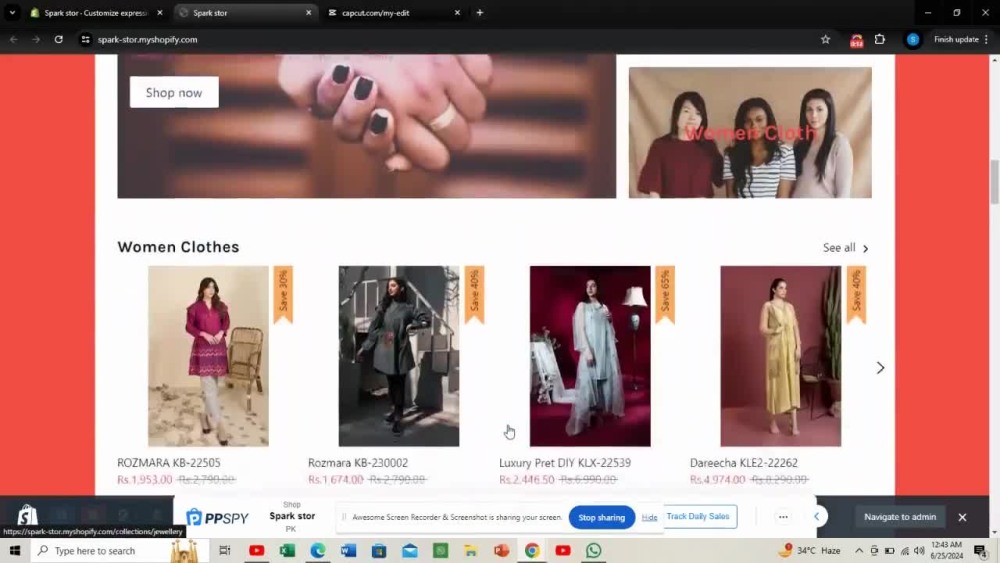Launch Microsoft Edge from the taskbar
Image resolution: width=1000 pixels, height=563 pixels.
click(x=318, y=550)
